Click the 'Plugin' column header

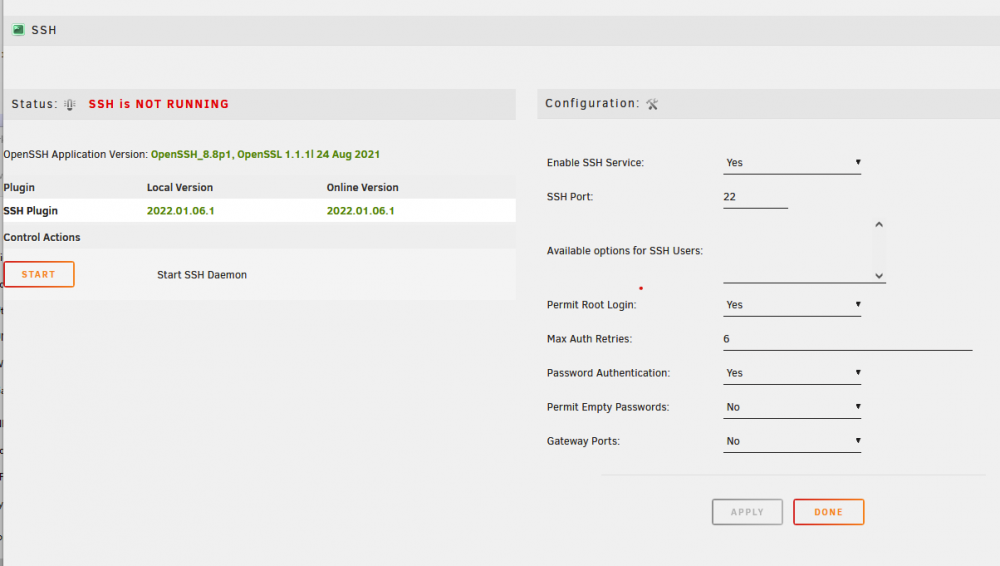coord(19,188)
